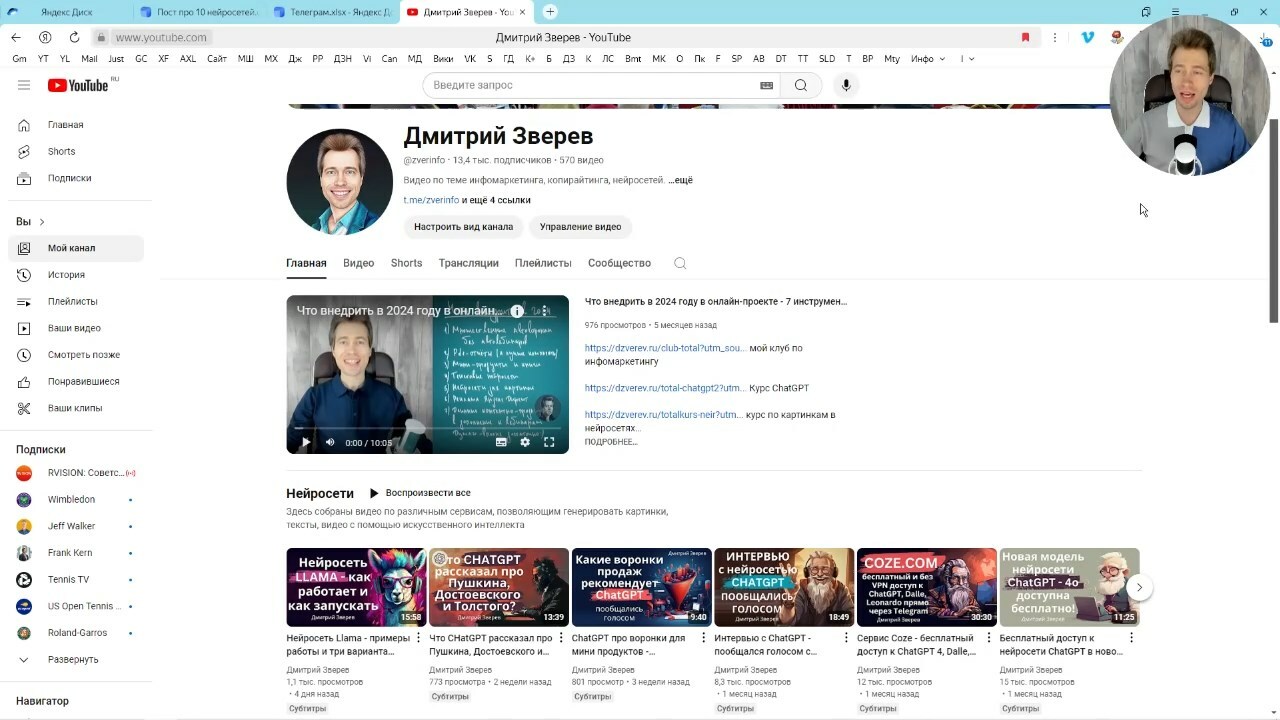Open Плейлисты in the sidebar
Screen dimensions: 1280x720
[x=76, y=301]
